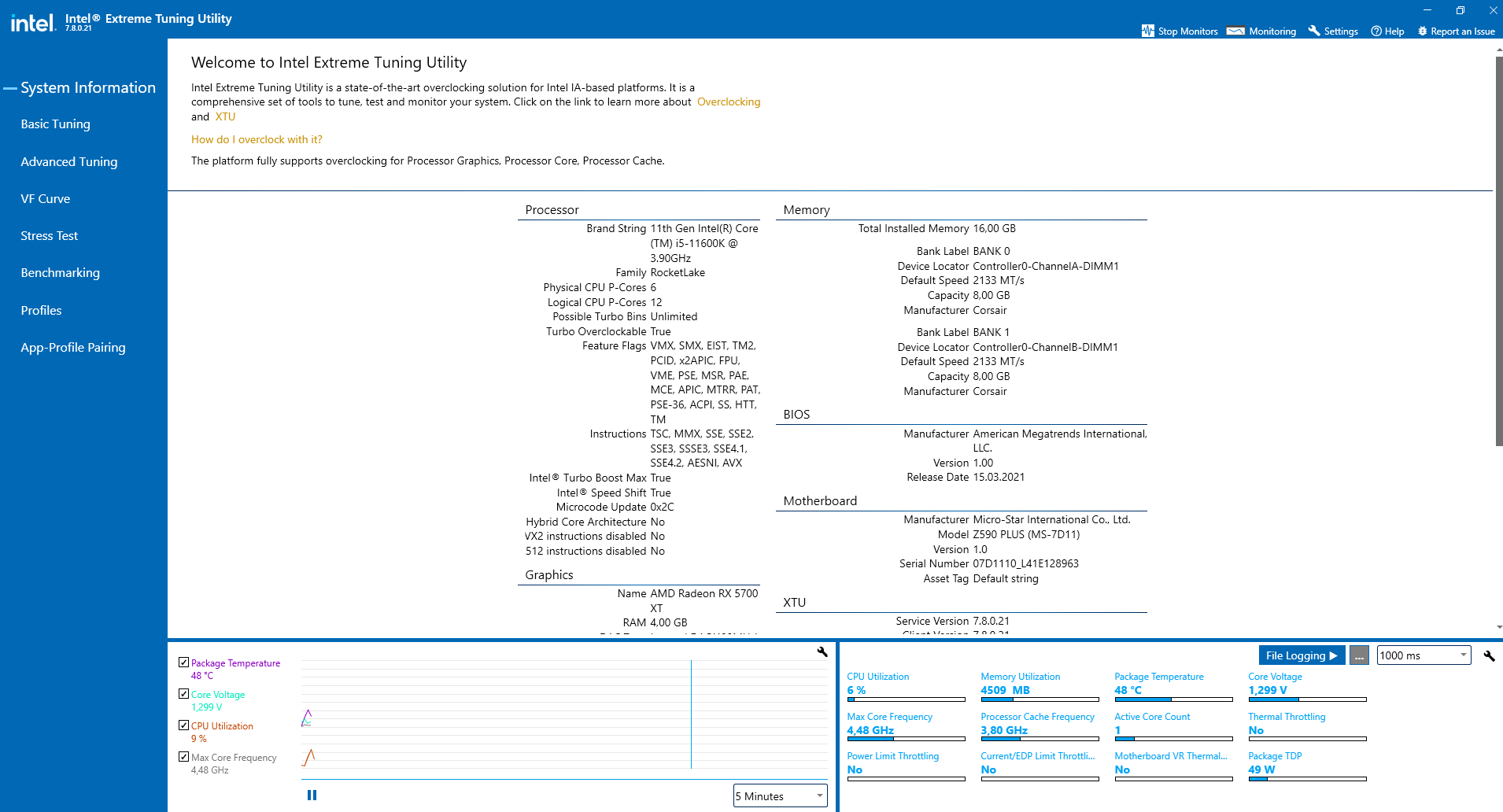The width and height of the screenshot is (1503, 812).
Task: Open the Stress Test page
Action: point(49,236)
